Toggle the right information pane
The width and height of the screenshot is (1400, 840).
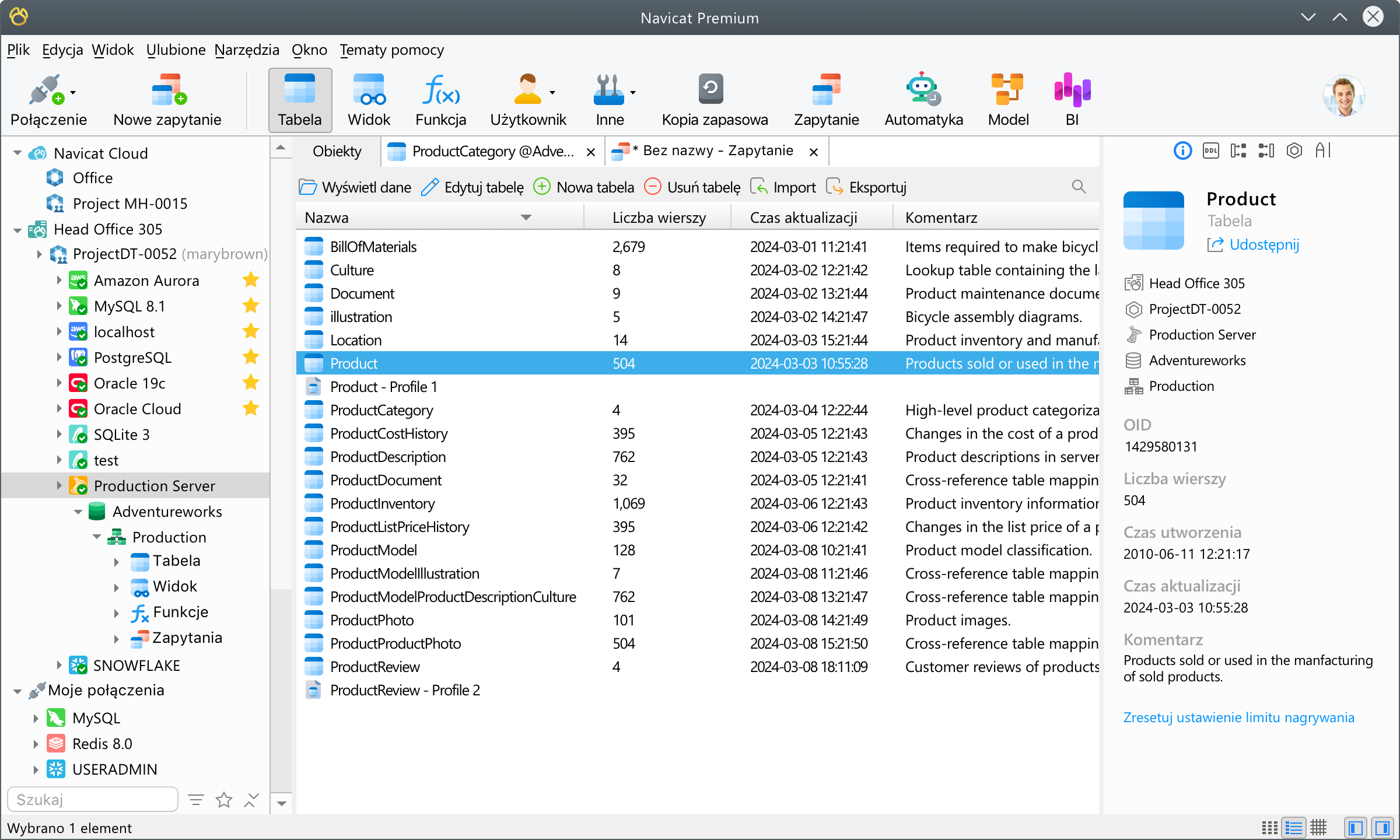[x=1382, y=828]
